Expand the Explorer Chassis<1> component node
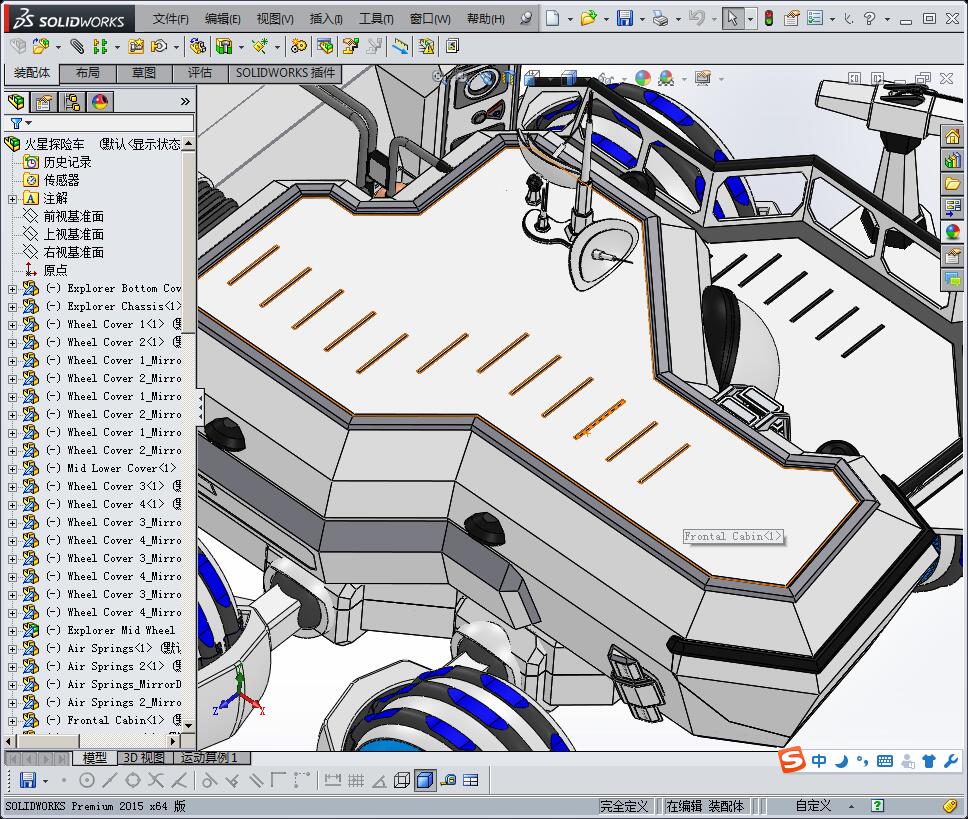This screenshot has height=819, width=968. point(12,306)
